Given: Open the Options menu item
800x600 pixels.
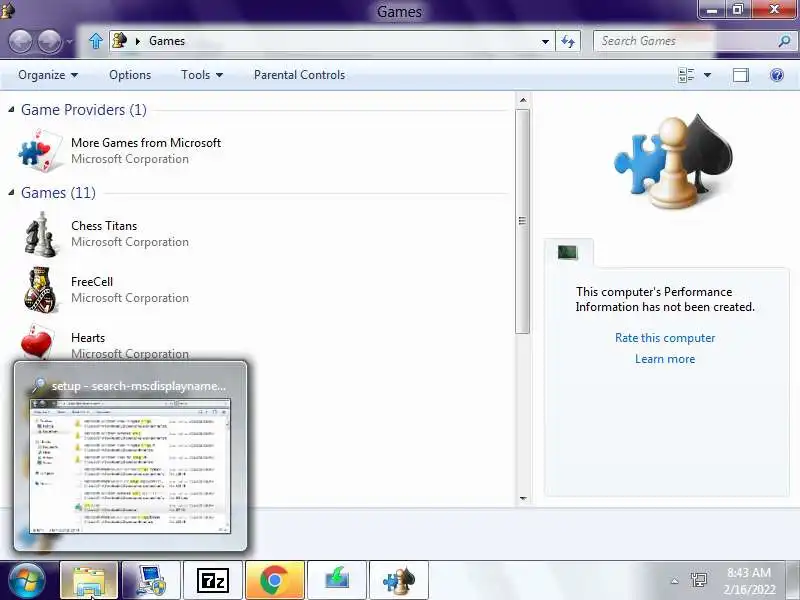Looking at the screenshot, I should tap(130, 75).
